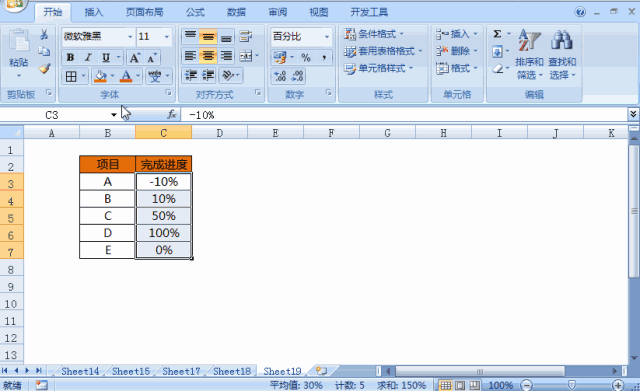Open 套用表格格式 menu
The image size is (640, 391).
click(x=383, y=51)
